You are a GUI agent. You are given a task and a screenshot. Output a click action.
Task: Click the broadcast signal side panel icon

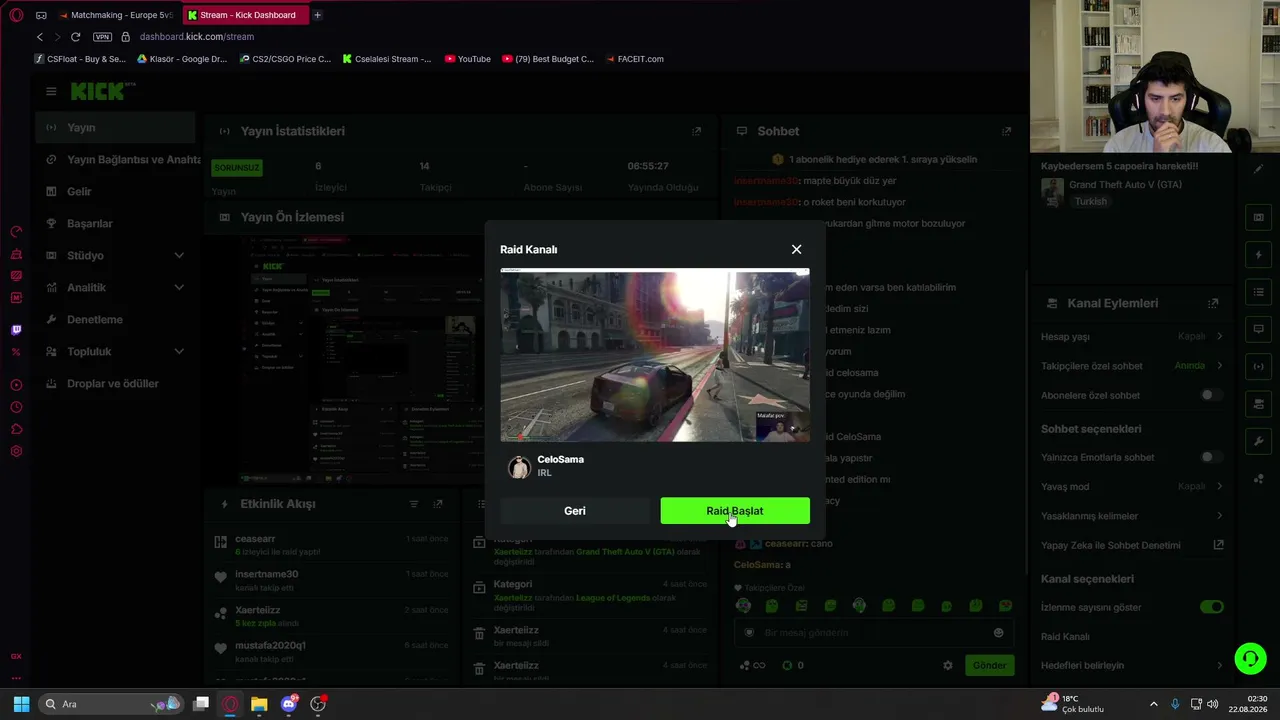(x=1259, y=366)
